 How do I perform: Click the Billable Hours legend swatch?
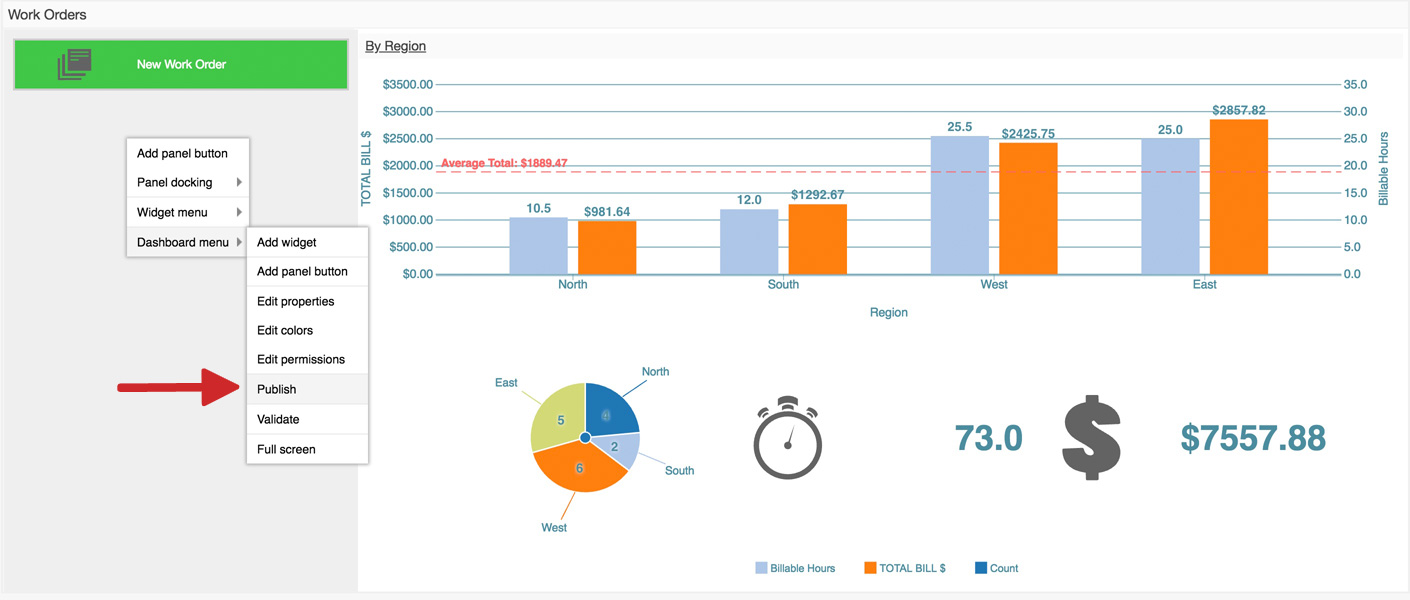(x=762, y=568)
